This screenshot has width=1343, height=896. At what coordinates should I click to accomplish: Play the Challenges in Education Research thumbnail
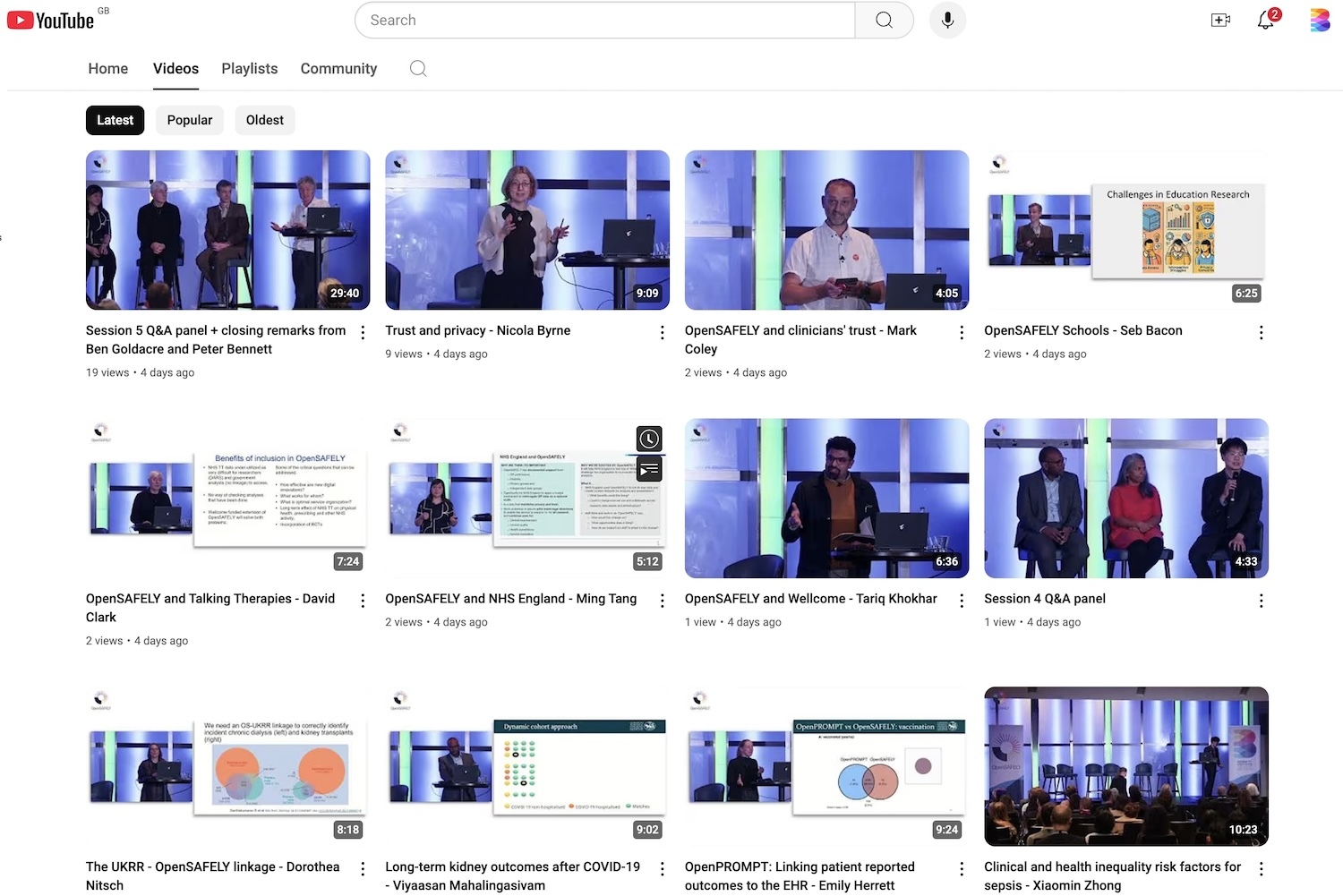tap(1126, 230)
